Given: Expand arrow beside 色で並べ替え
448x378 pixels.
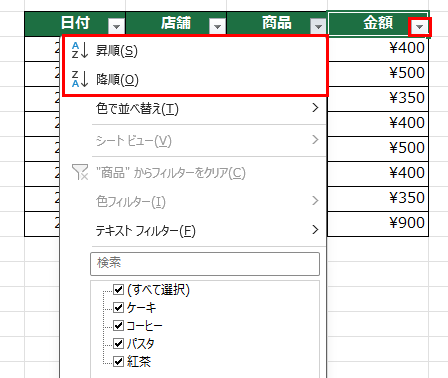Looking at the screenshot, I should tap(315, 108).
